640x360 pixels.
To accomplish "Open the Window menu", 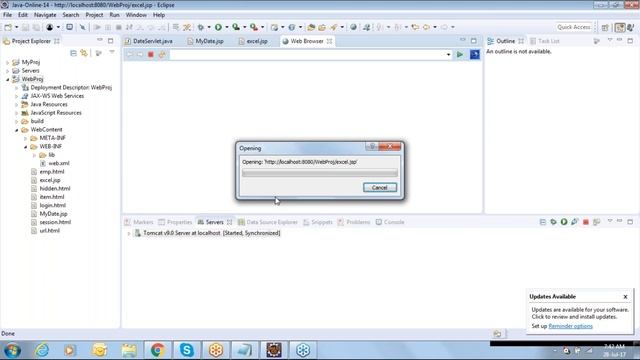I will click(x=136, y=15).
